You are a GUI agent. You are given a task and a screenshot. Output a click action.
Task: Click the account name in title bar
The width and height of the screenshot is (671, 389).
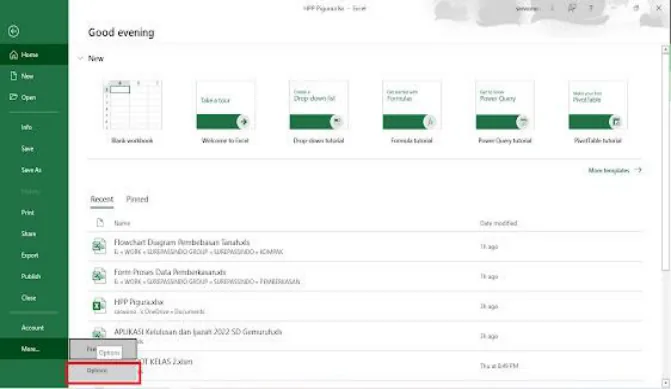pyautogui.click(x=527, y=8)
